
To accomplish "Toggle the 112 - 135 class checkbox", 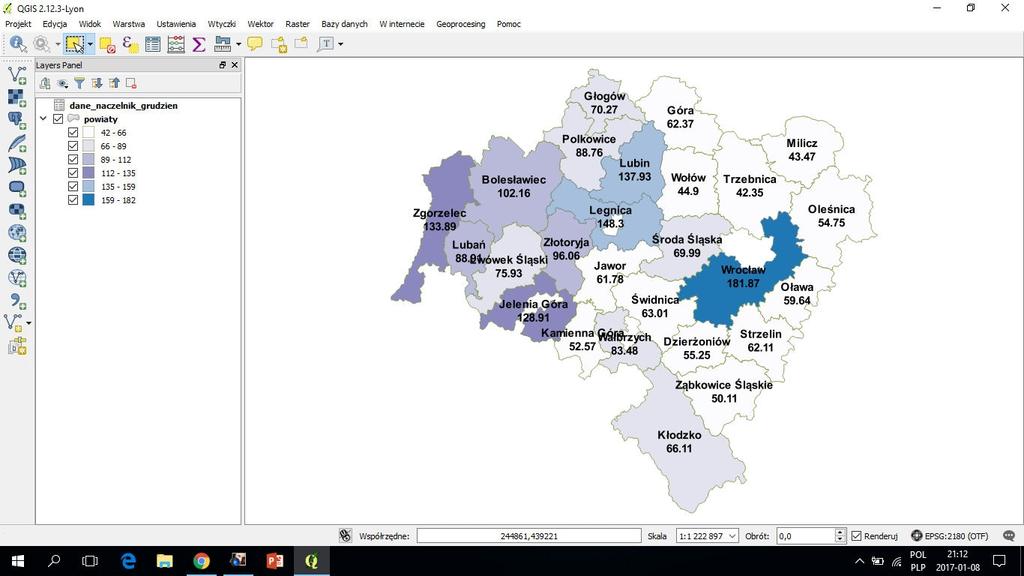I will coord(73,173).
